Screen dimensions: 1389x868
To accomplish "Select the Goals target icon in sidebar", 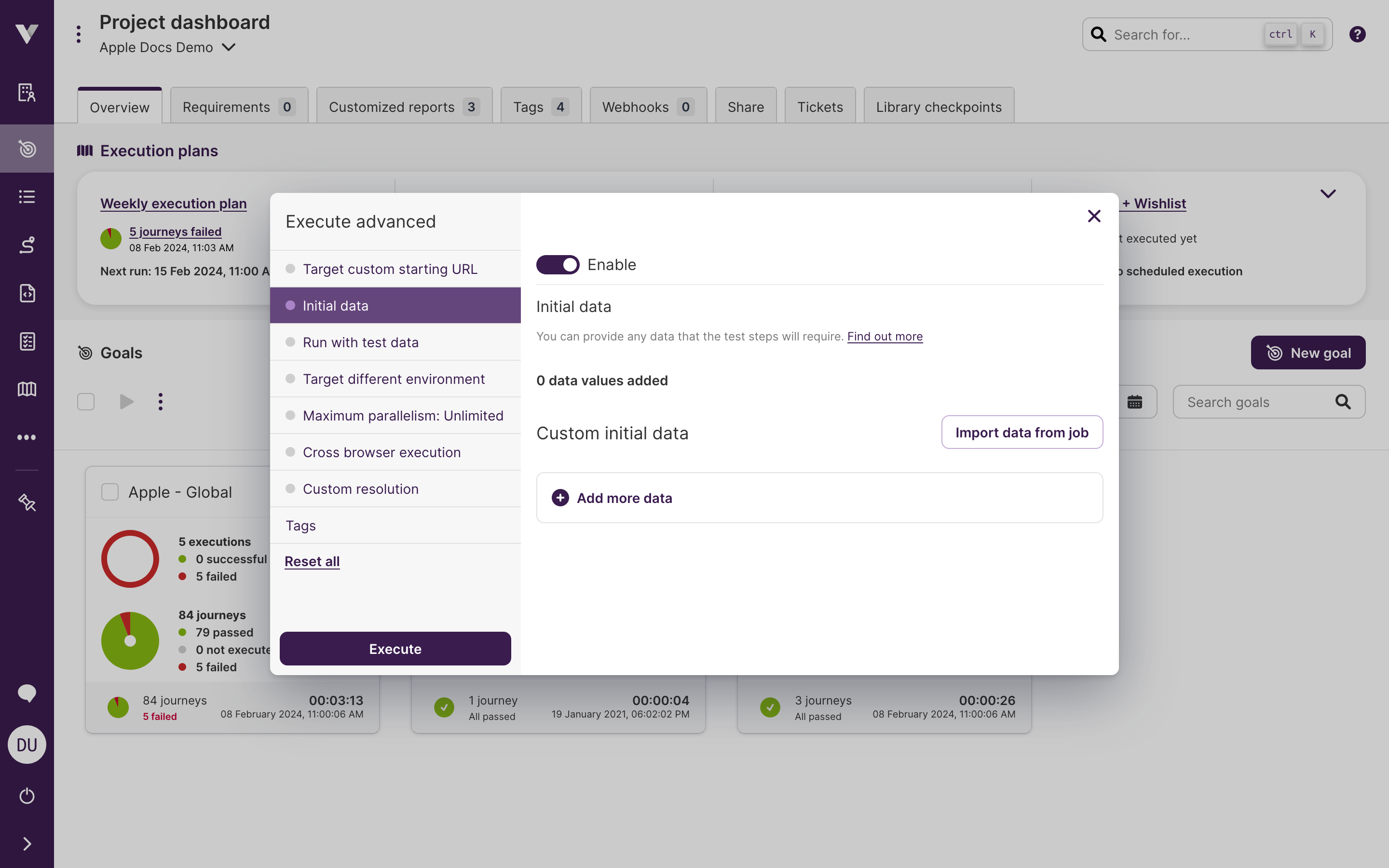I will (27, 149).
